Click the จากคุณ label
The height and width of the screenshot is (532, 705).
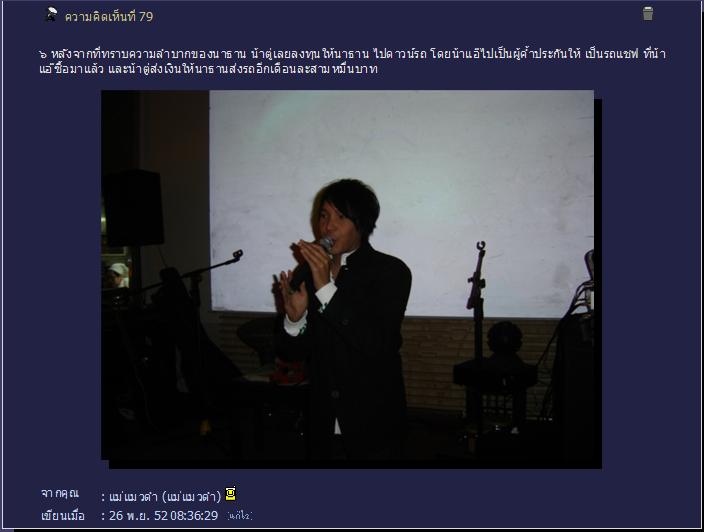[x=60, y=493]
